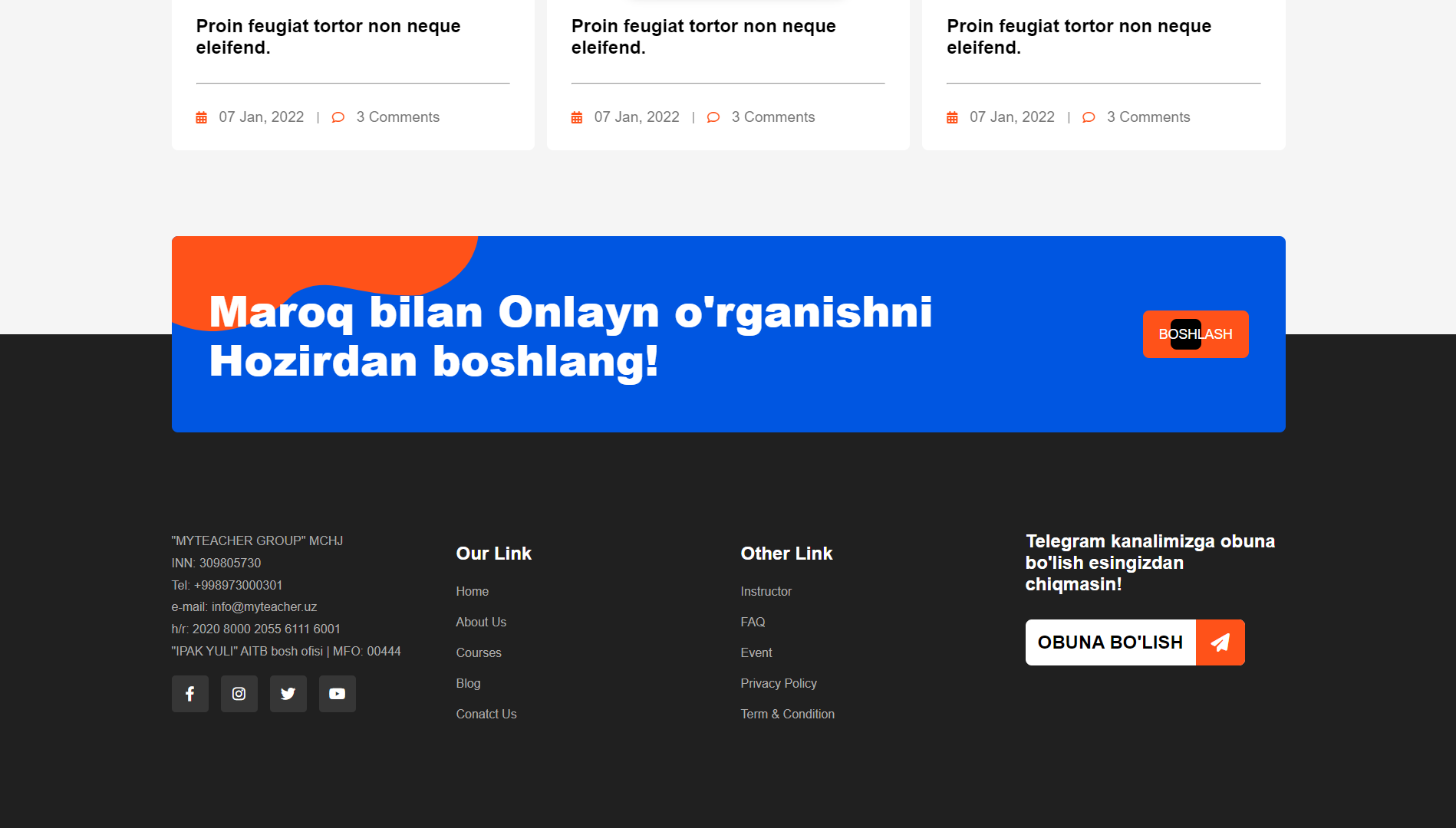
Task: Open the Instructor link
Action: (766, 591)
